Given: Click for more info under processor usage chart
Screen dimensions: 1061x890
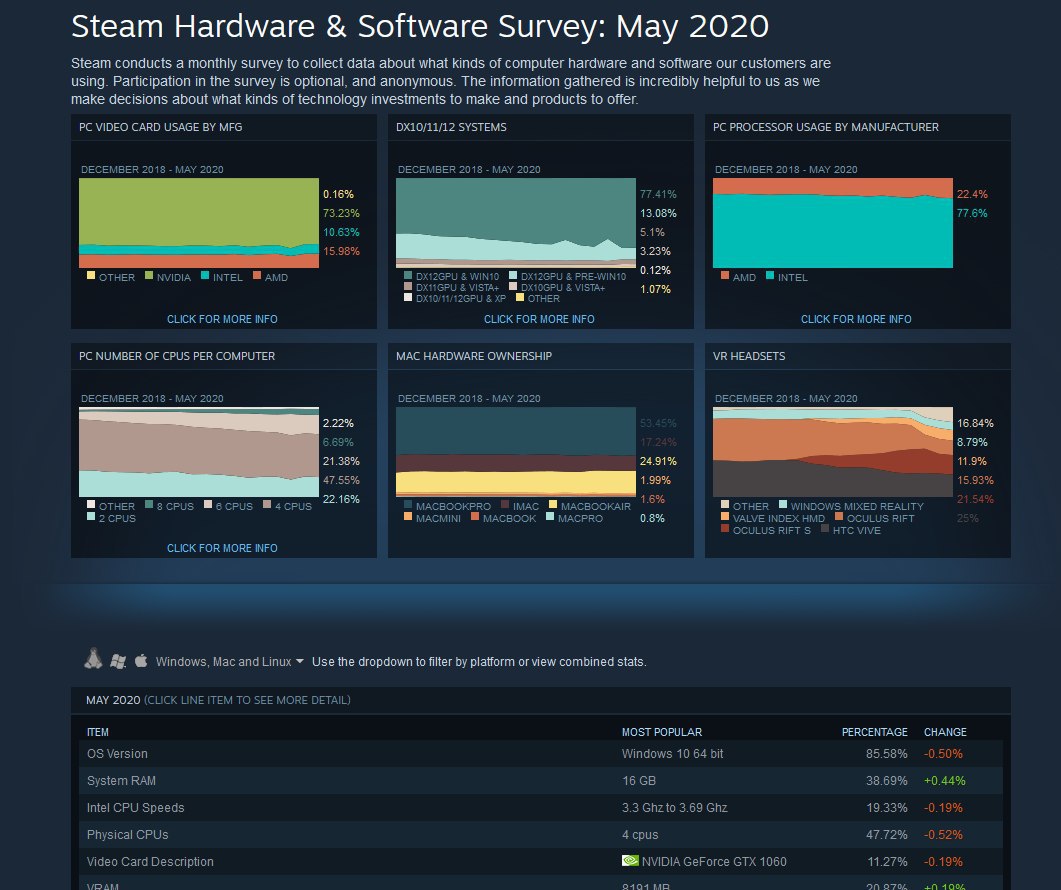Looking at the screenshot, I should (856, 319).
